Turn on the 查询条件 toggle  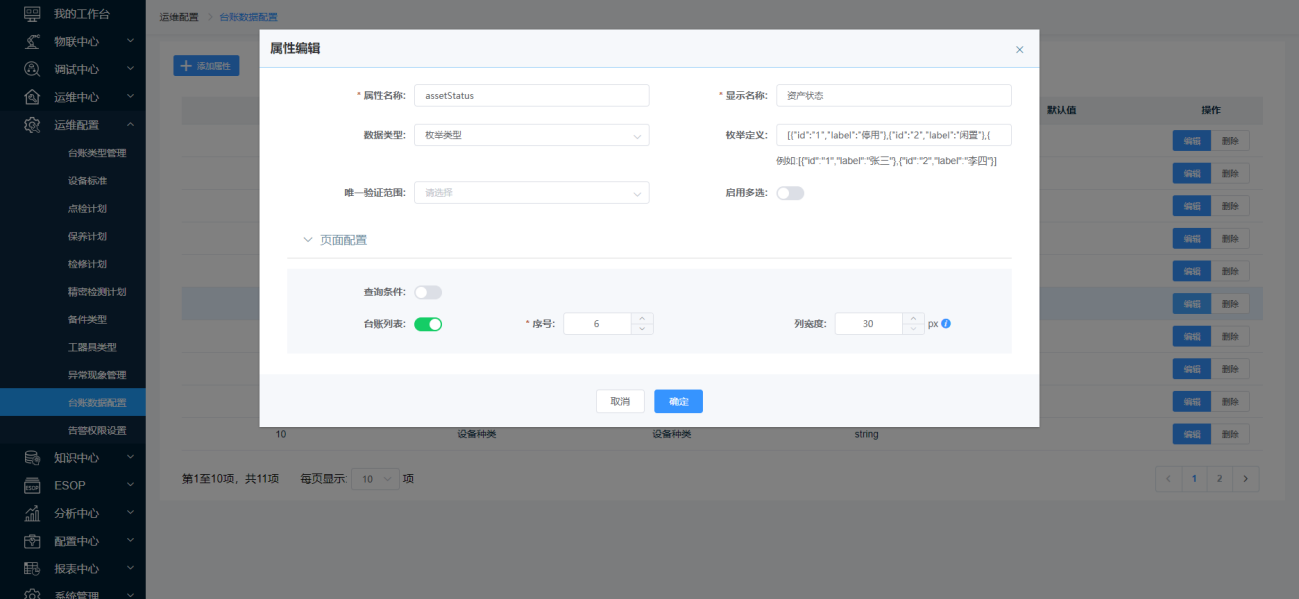coord(428,292)
